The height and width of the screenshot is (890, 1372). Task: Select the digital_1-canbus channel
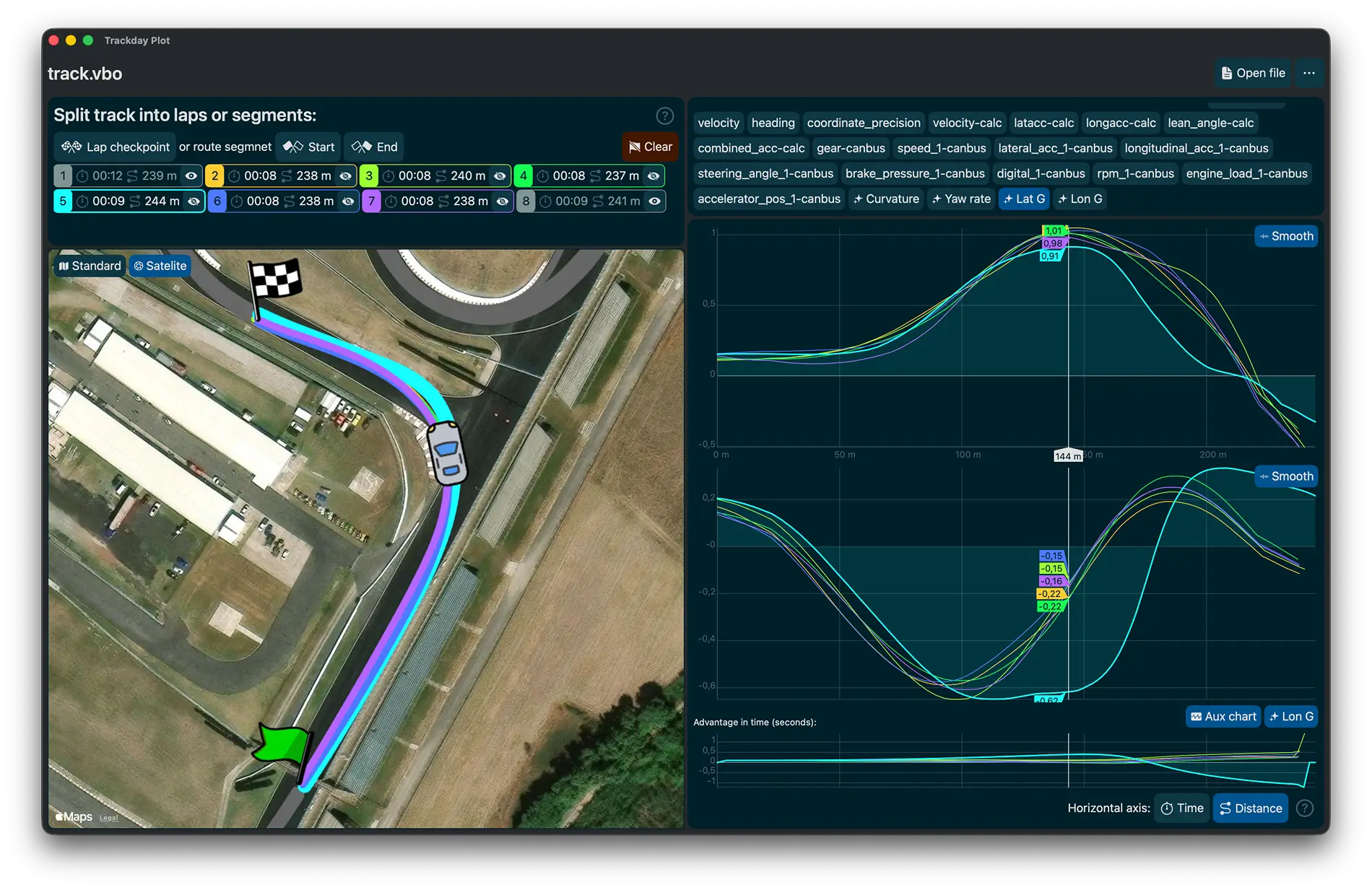tap(1041, 173)
